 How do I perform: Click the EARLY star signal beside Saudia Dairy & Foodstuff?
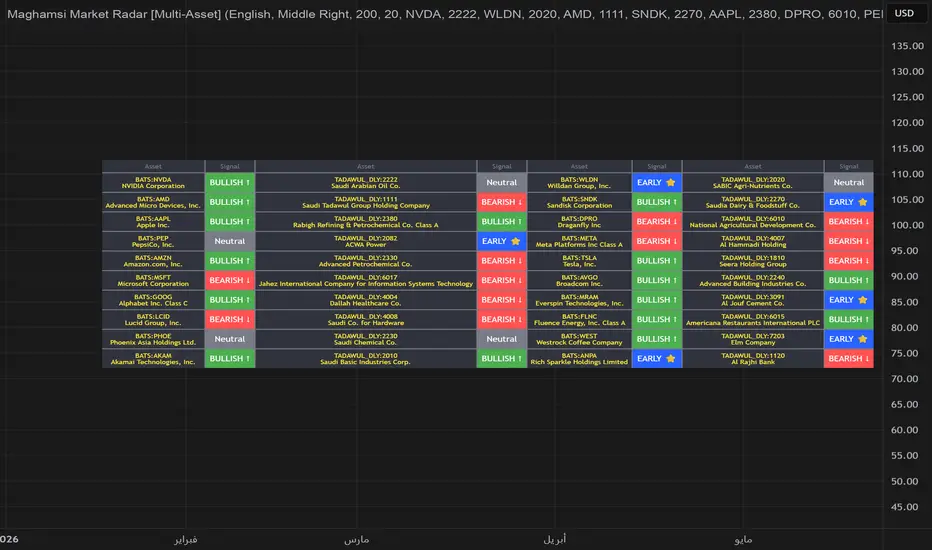point(849,202)
